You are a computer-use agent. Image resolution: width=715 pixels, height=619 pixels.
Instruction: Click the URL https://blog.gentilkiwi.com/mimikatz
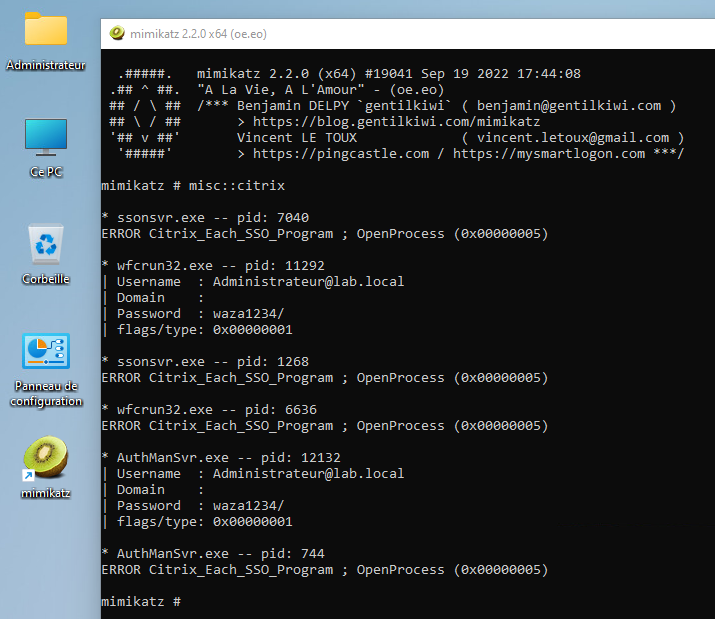[396, 122]
